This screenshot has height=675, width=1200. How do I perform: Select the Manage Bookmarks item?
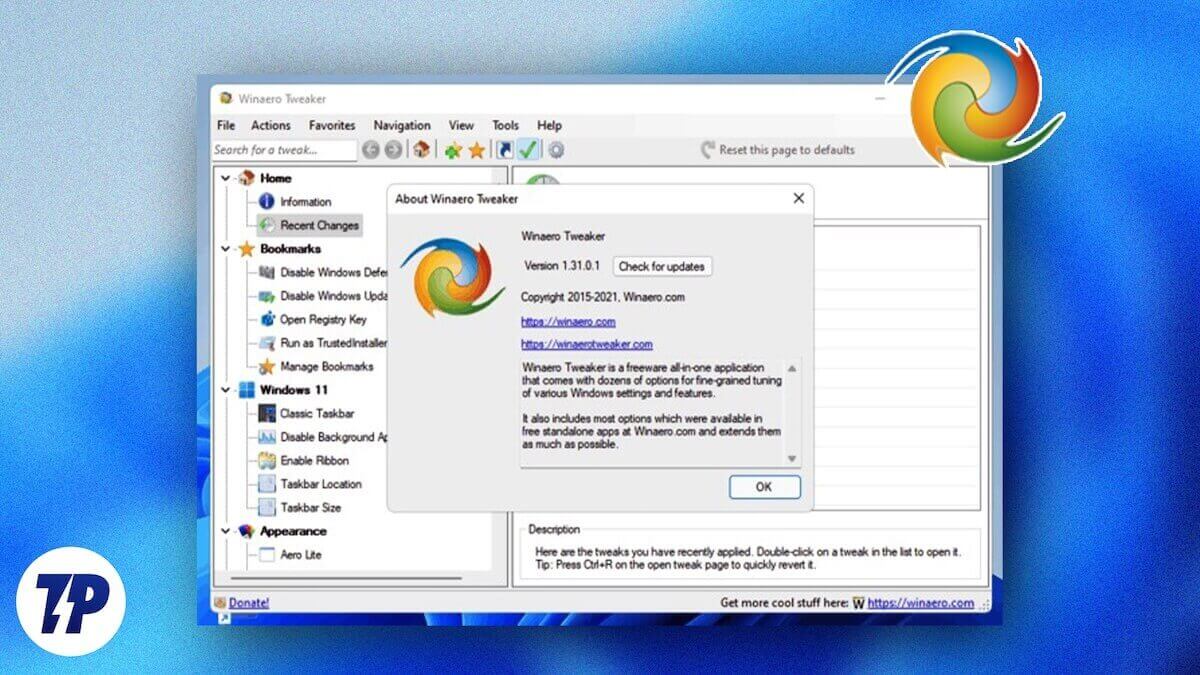326,367
